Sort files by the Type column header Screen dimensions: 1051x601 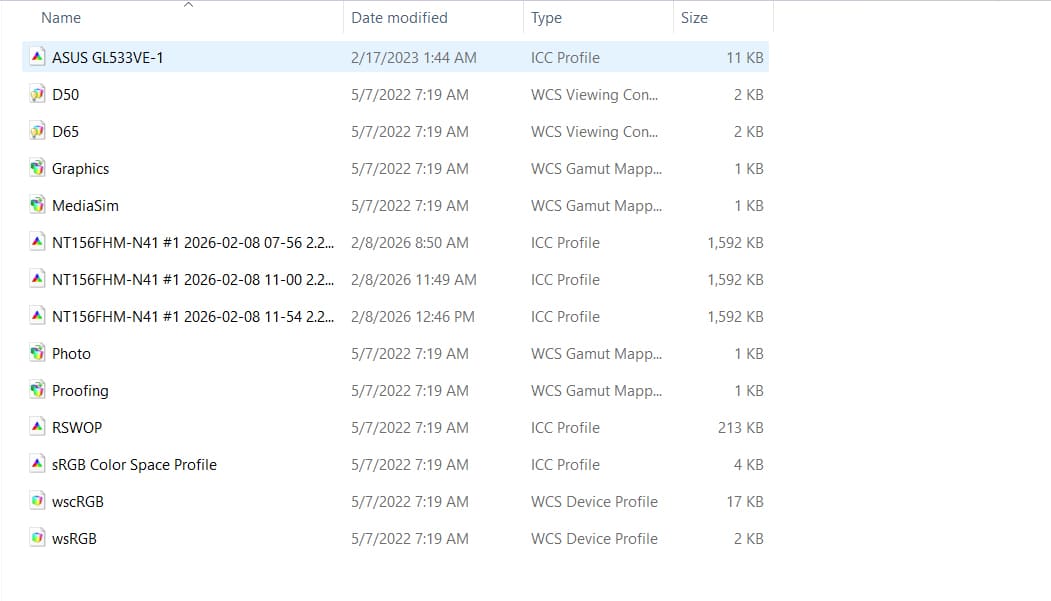pos(546,18)
